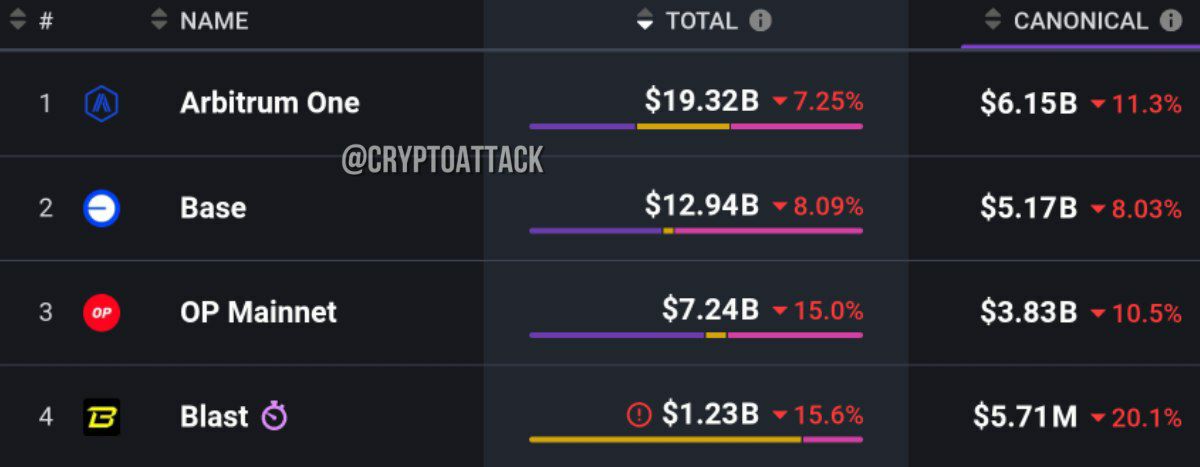This screenshot has height=467, width=1200.
Task: Sort by the NAME column arrows
Action: (x=159, y=20)
